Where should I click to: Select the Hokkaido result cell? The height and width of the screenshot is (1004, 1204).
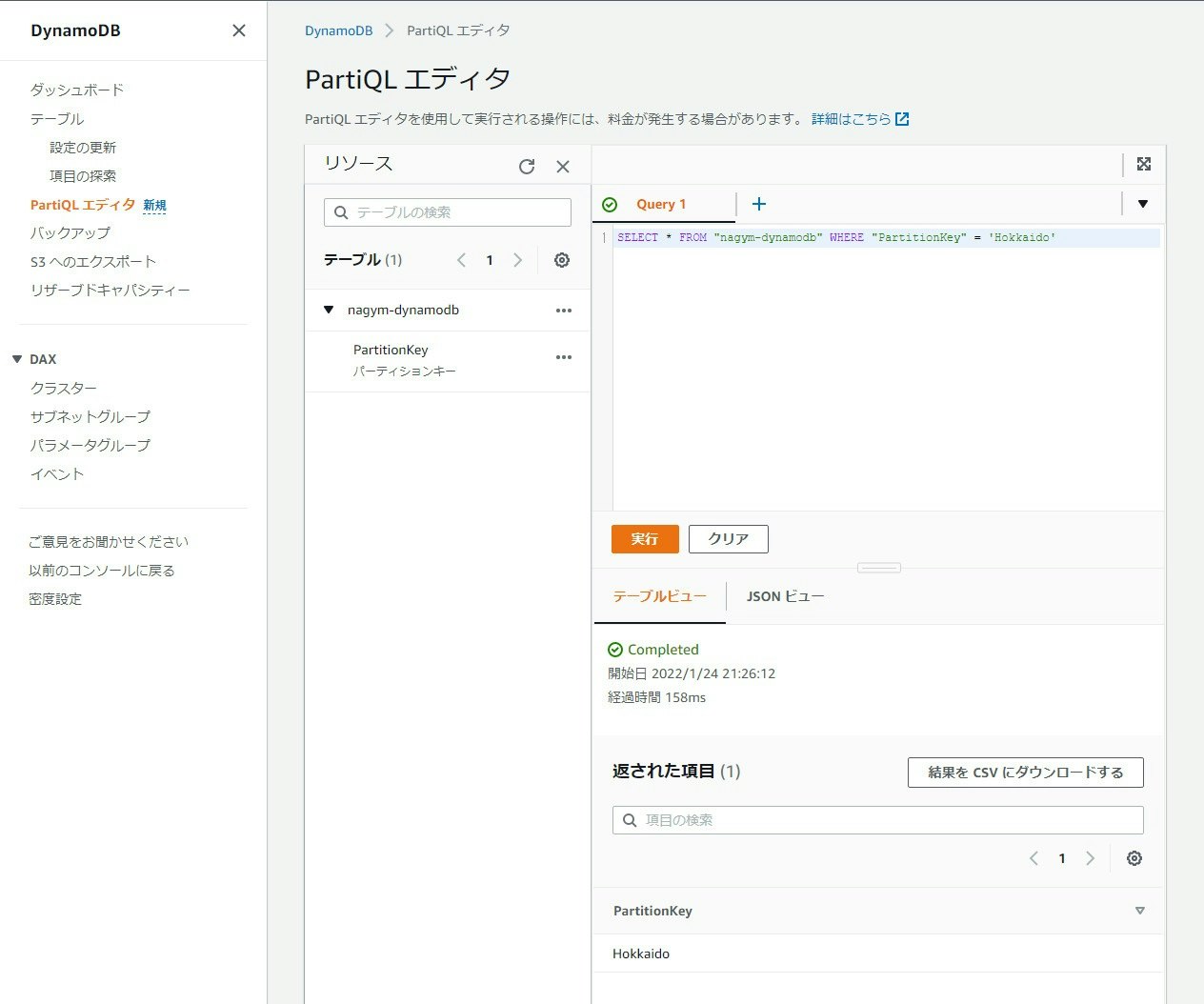click(x=641, y=954)
